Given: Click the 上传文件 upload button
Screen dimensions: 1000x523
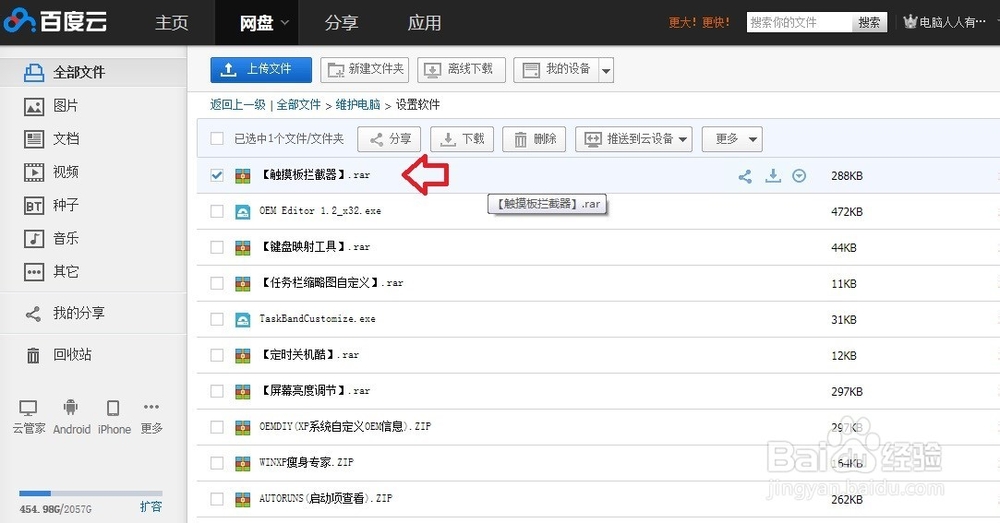Looking at the screenshot, I should pos(261,70).
